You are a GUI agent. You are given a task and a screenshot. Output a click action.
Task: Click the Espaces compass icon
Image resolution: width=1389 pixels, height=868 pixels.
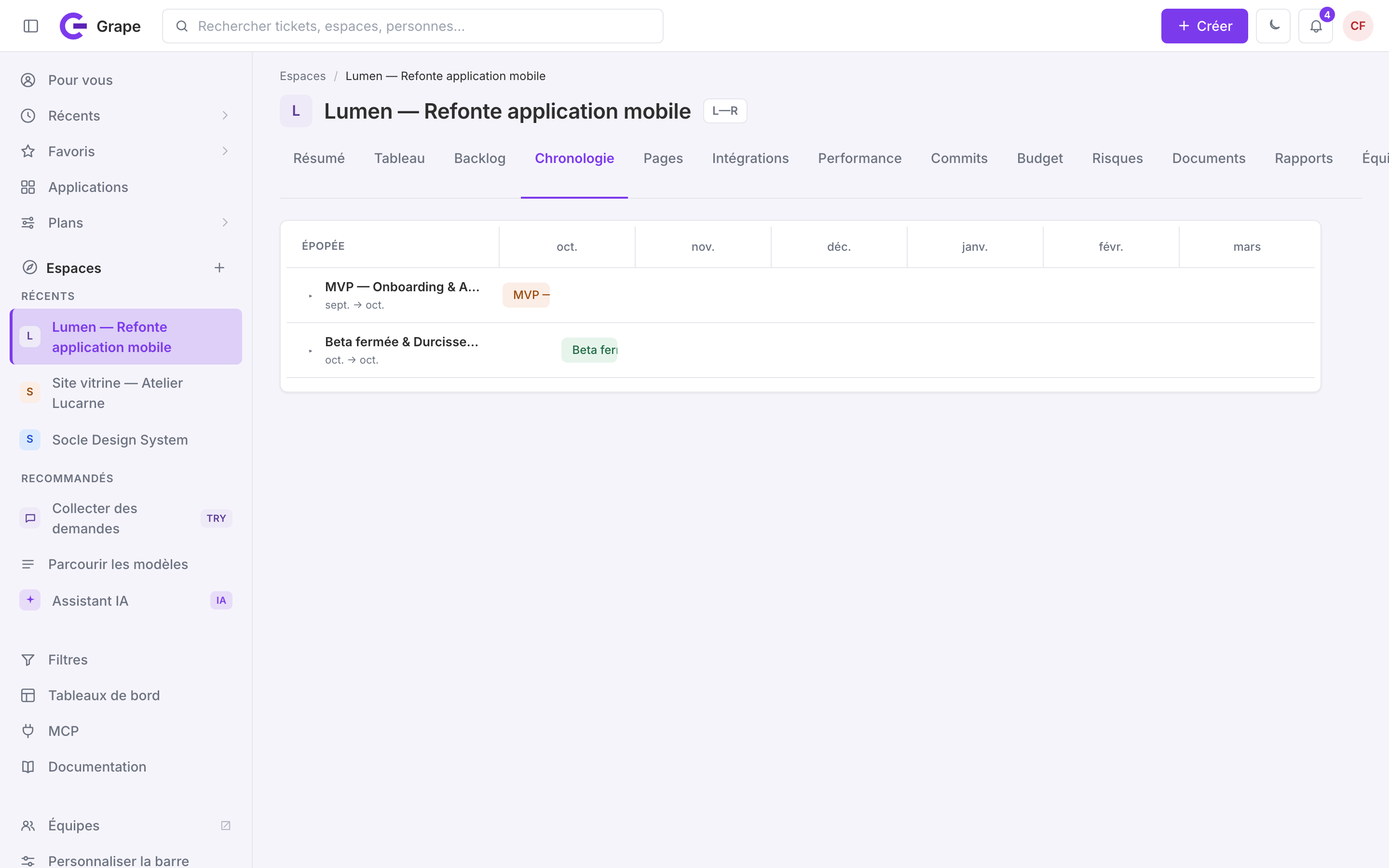[x=30, y=268]
